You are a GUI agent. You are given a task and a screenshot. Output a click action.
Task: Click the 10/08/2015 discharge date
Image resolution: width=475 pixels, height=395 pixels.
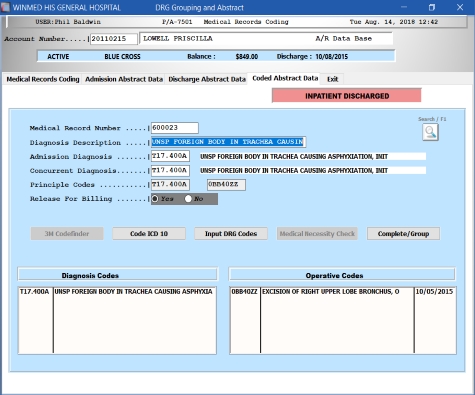point(331,56)
